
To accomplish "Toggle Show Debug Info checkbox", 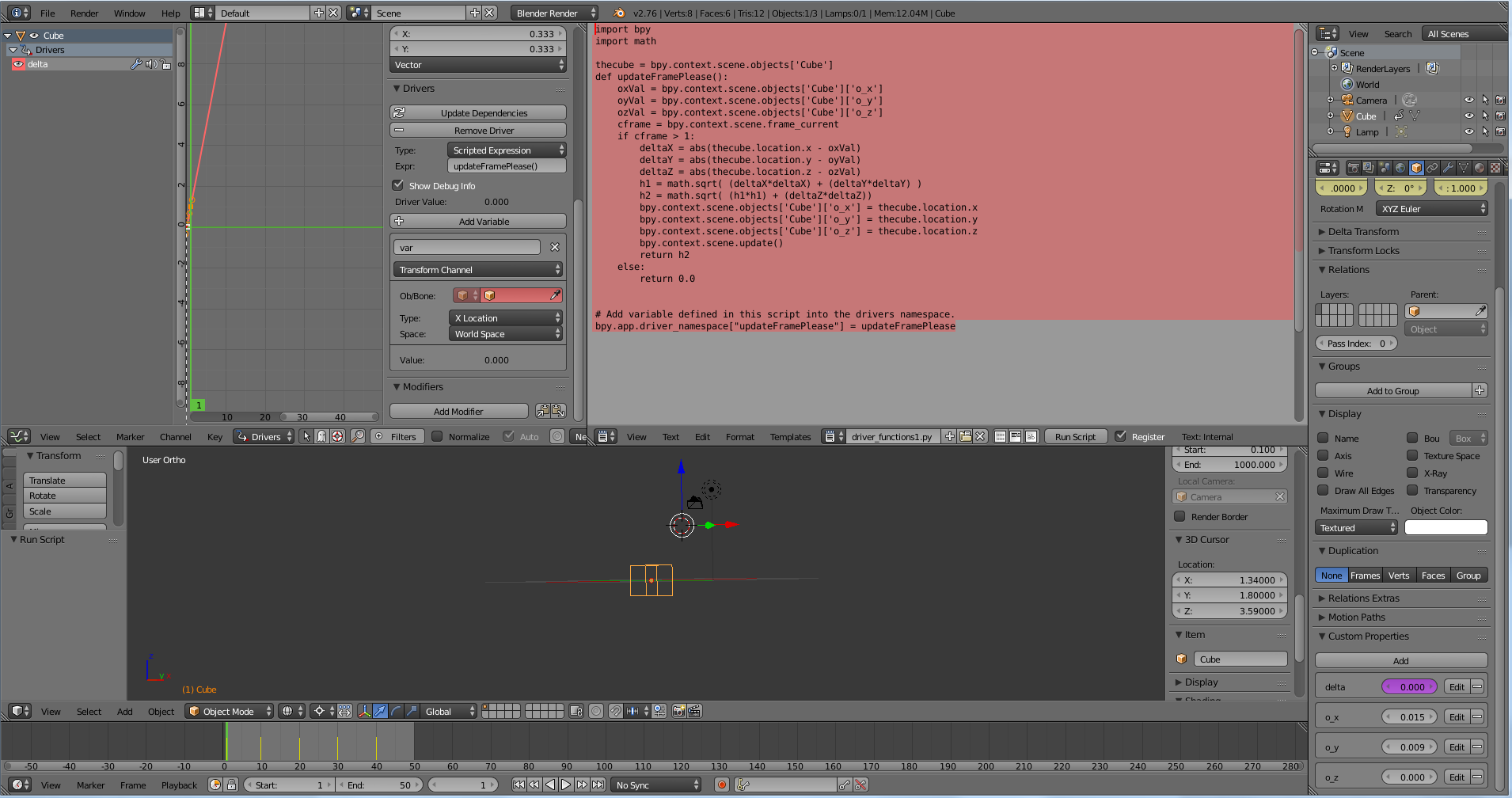I will coord(398,185).
